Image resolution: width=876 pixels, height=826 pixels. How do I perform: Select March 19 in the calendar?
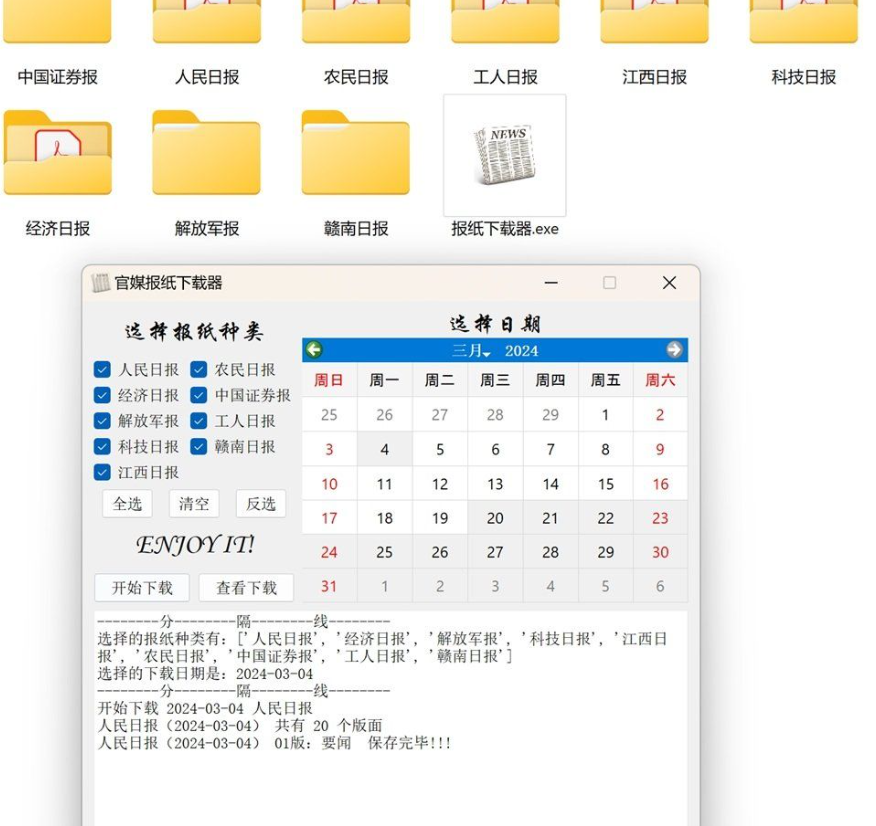[x=440, y=518]
